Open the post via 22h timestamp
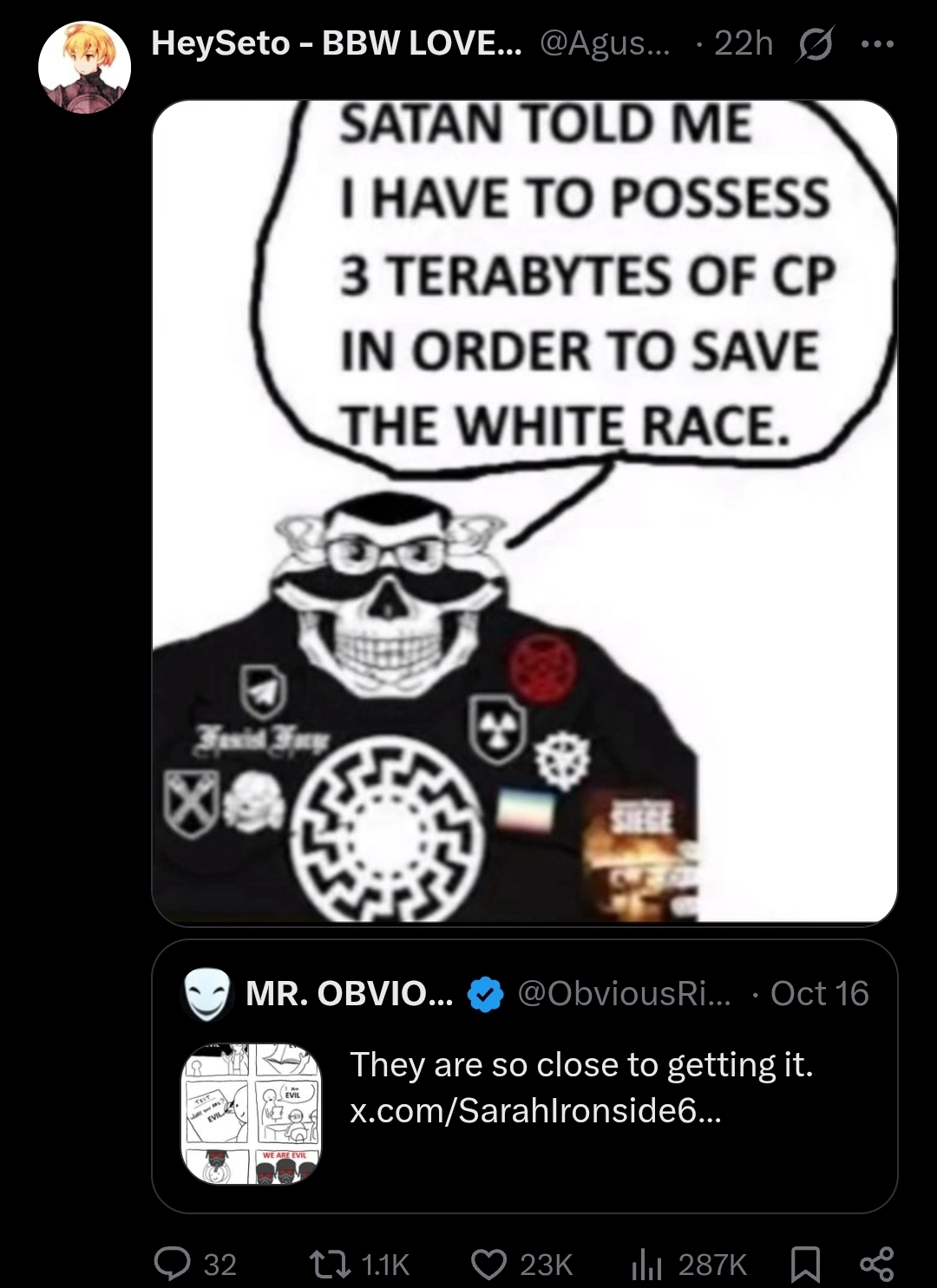The image size is (937, 1288). click(x=744, y=42)
